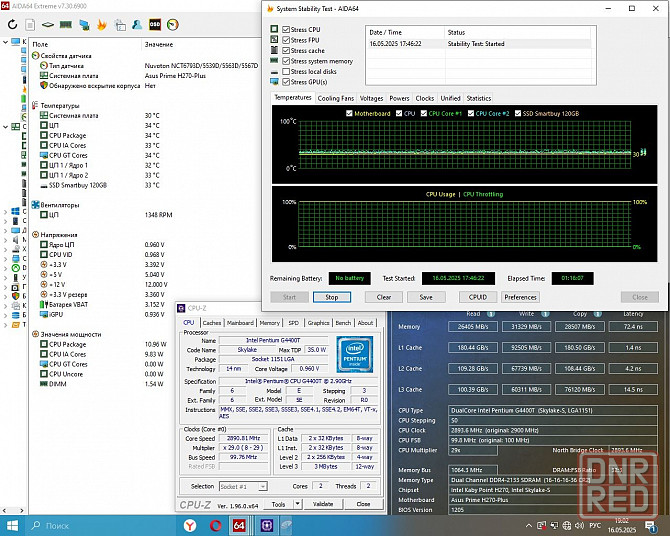Expand the Windows logo node in AIDA64 tree
Image resolution: width=670 pixels, height=536 pixels.
(5, 211)
